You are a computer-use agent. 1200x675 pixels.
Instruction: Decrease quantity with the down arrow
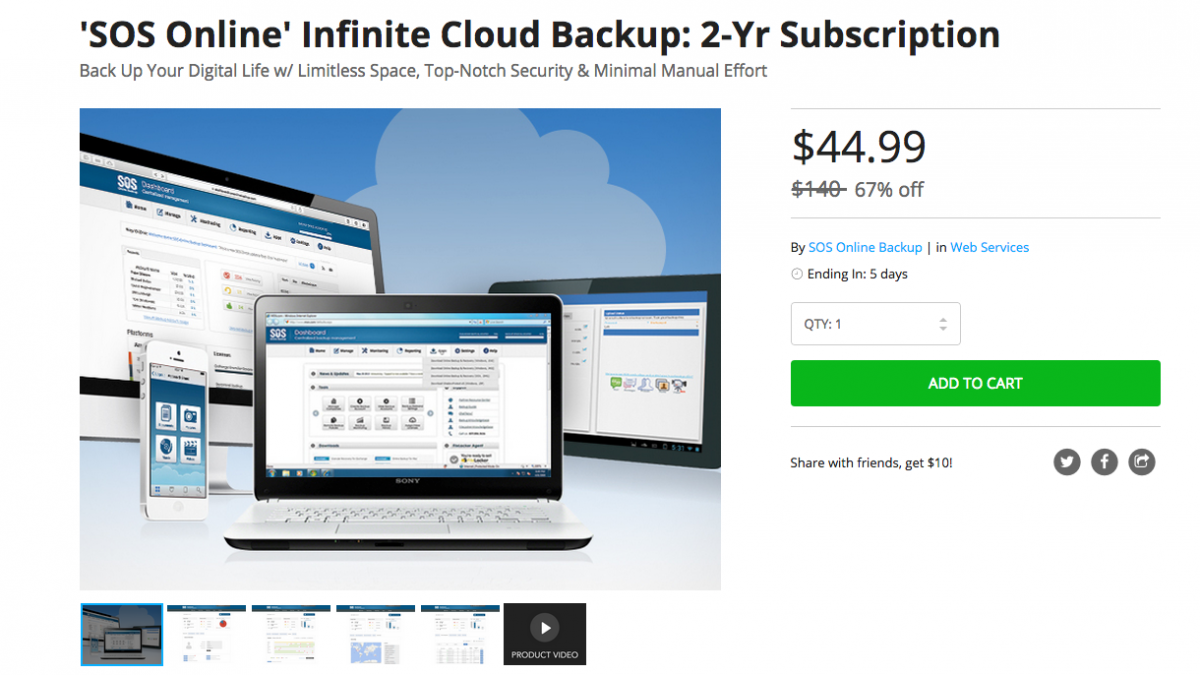943,330
